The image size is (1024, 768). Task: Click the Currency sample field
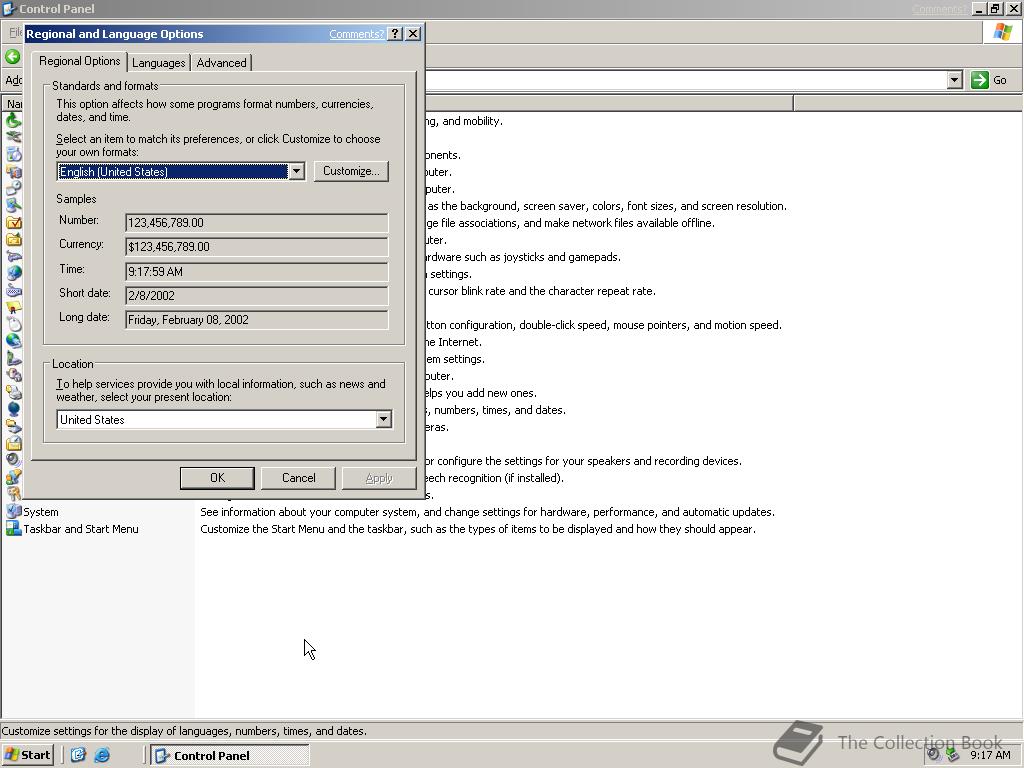tap(257, 247)
